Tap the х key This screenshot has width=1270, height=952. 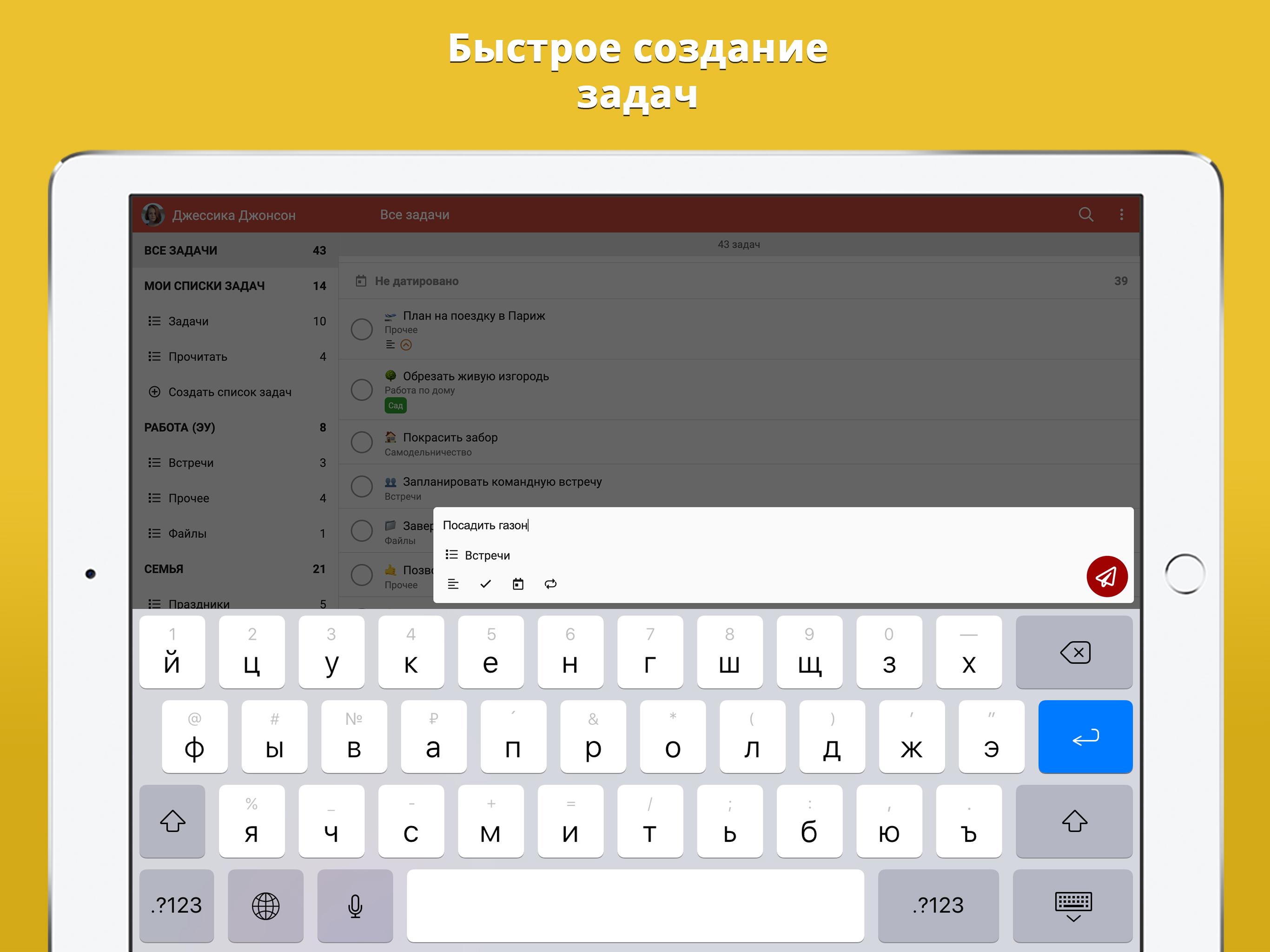[x=969, y=652]
